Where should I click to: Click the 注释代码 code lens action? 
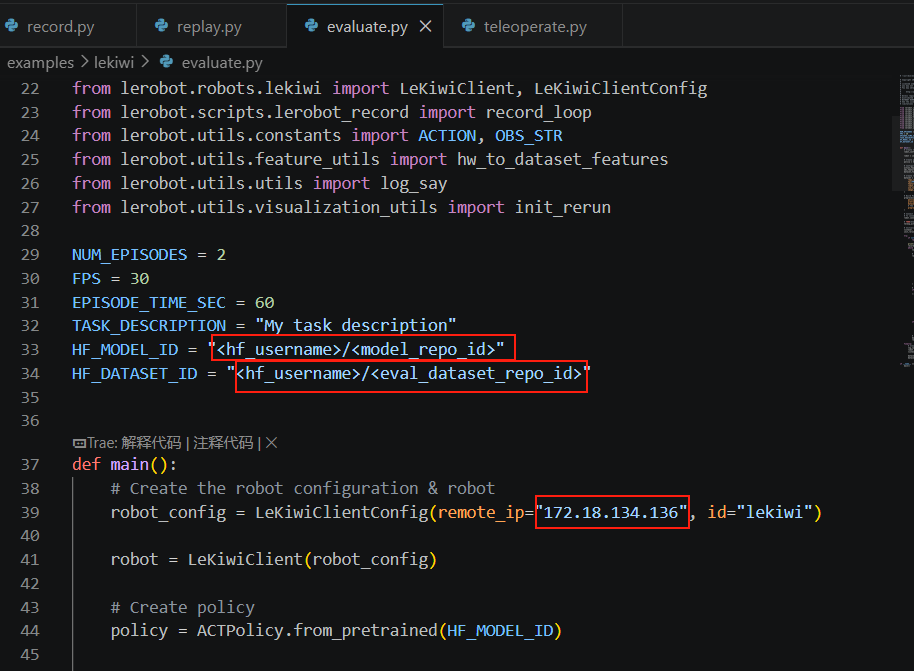click(x=223, y=443)
